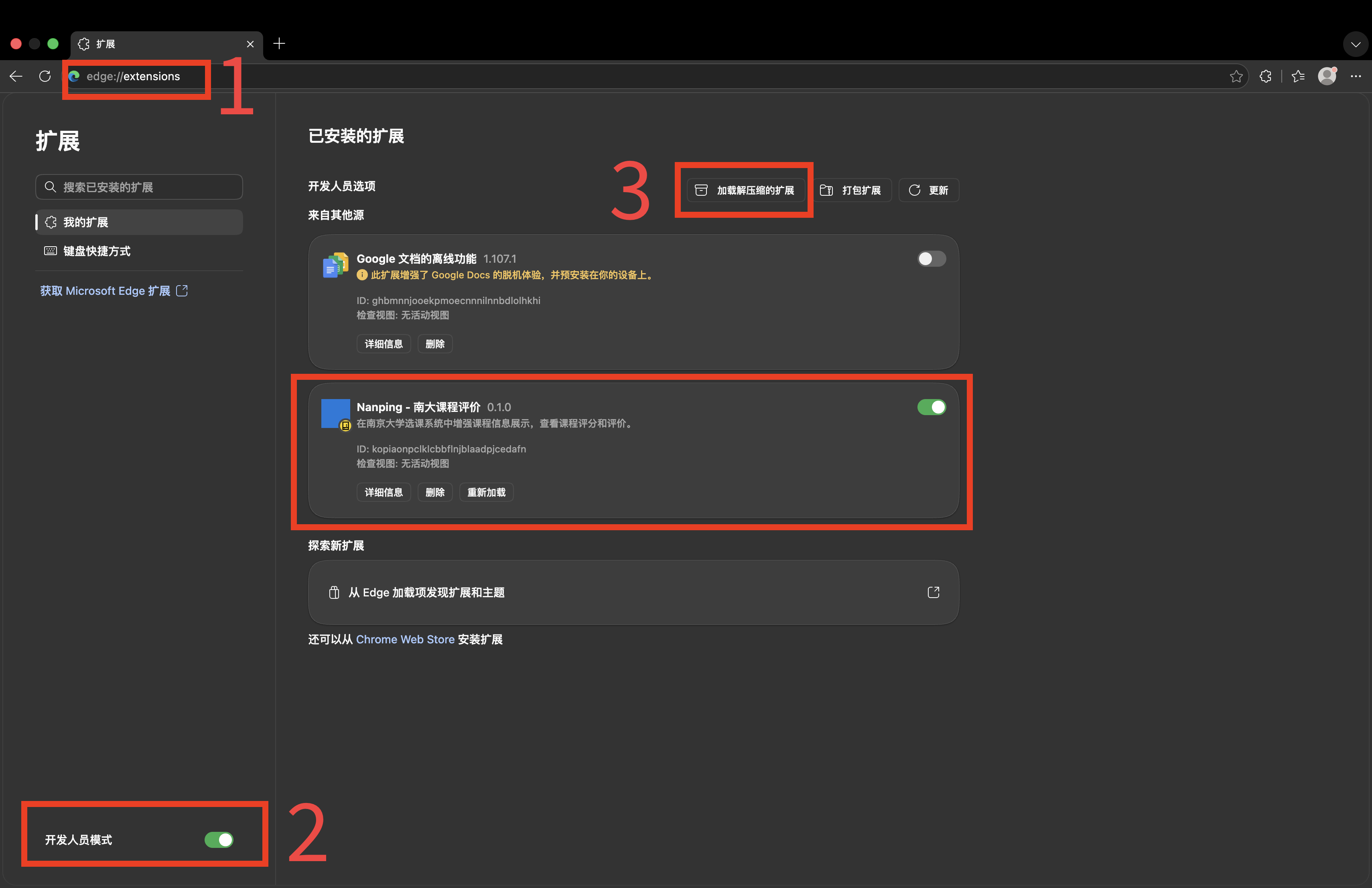Image resolution: width=1372 pixels, height=888 pixels.
Task: Click the puzzle icon next to 我的扩展
Action: 51,222
